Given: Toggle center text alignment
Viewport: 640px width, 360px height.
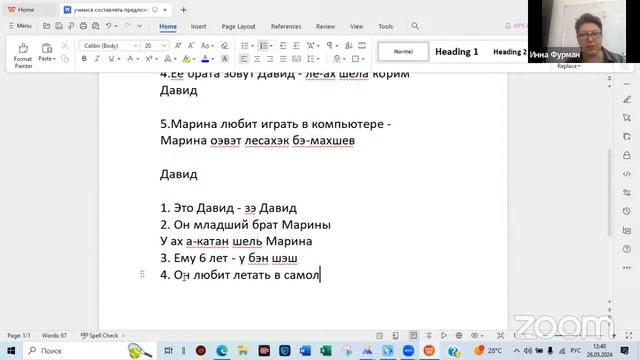Looking at the screenshot, I should tap(257, 59).
